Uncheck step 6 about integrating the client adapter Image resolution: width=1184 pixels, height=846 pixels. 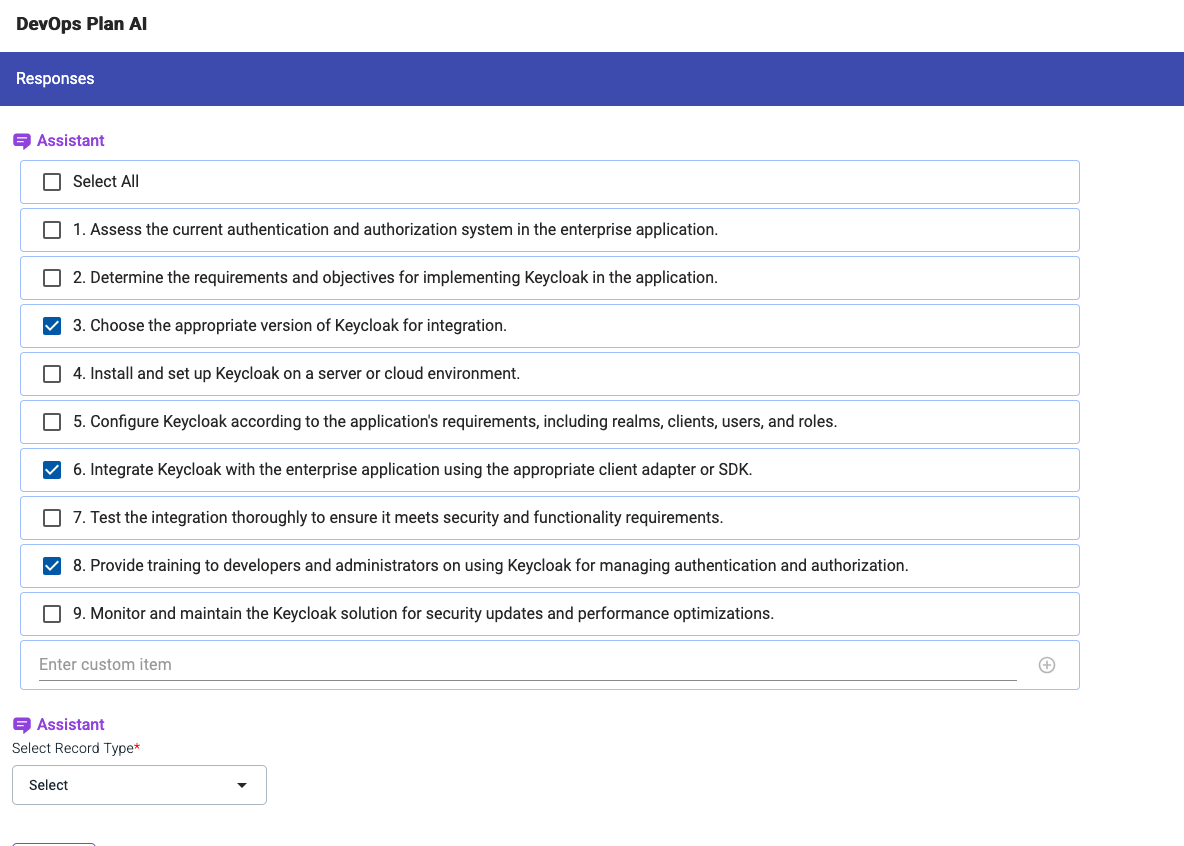51,469
